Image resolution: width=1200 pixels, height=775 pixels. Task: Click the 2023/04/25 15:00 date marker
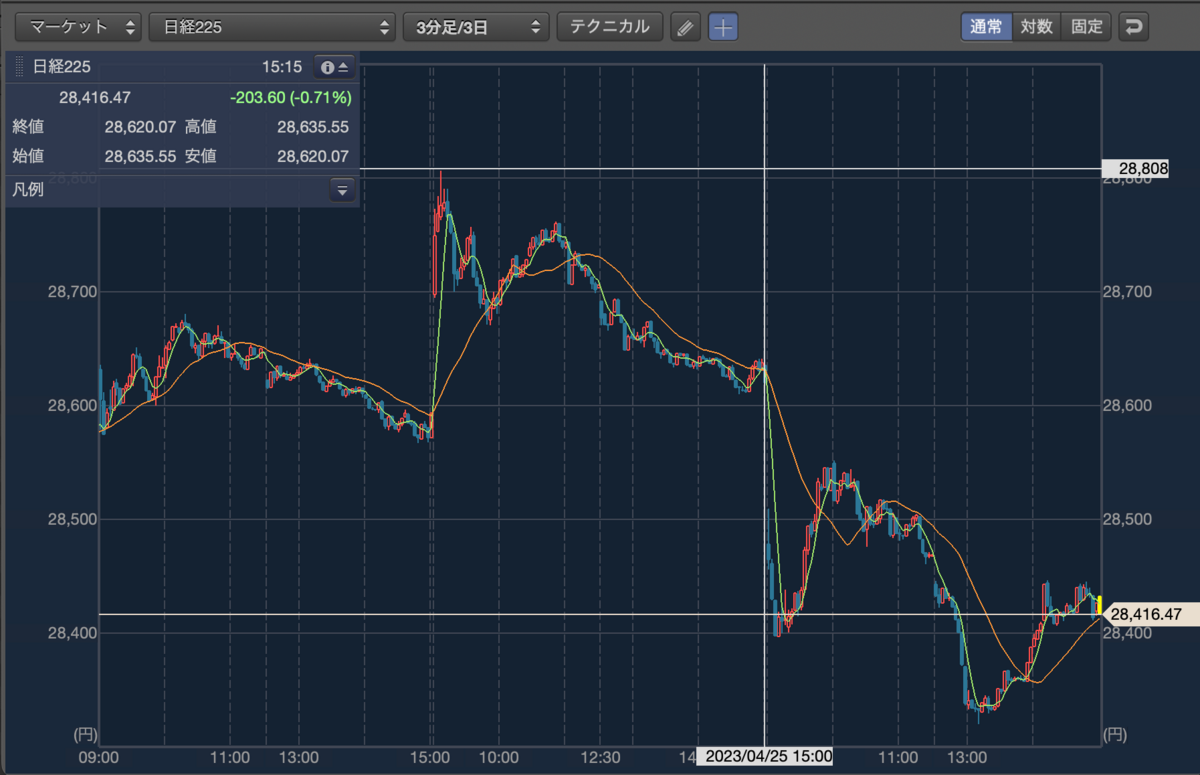tap(765, 756)
